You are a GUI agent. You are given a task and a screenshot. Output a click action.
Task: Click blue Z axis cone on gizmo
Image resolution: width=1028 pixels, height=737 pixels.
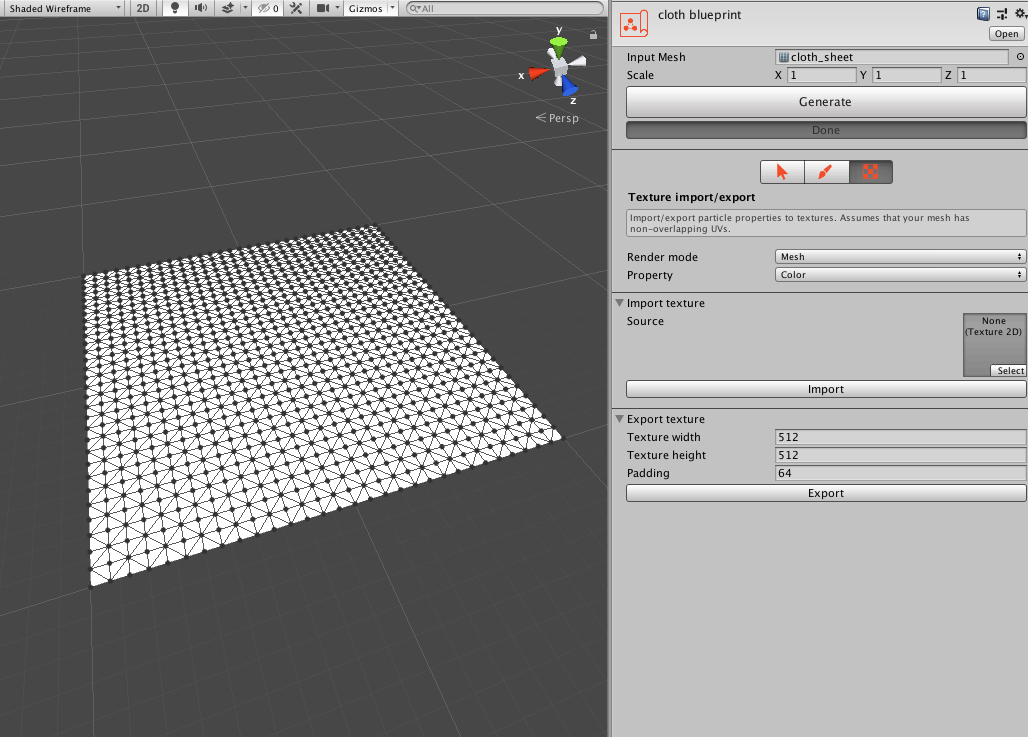coord(569,86)
